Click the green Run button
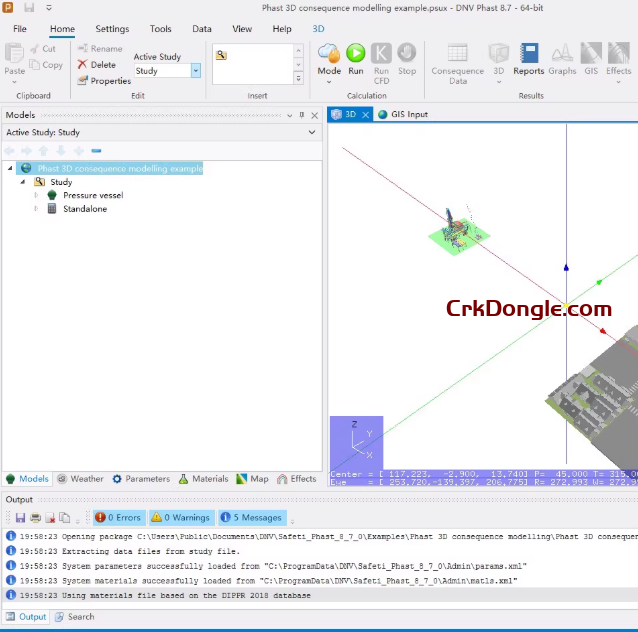This screenshot has height=632, width=638. [x=356, y=59]
